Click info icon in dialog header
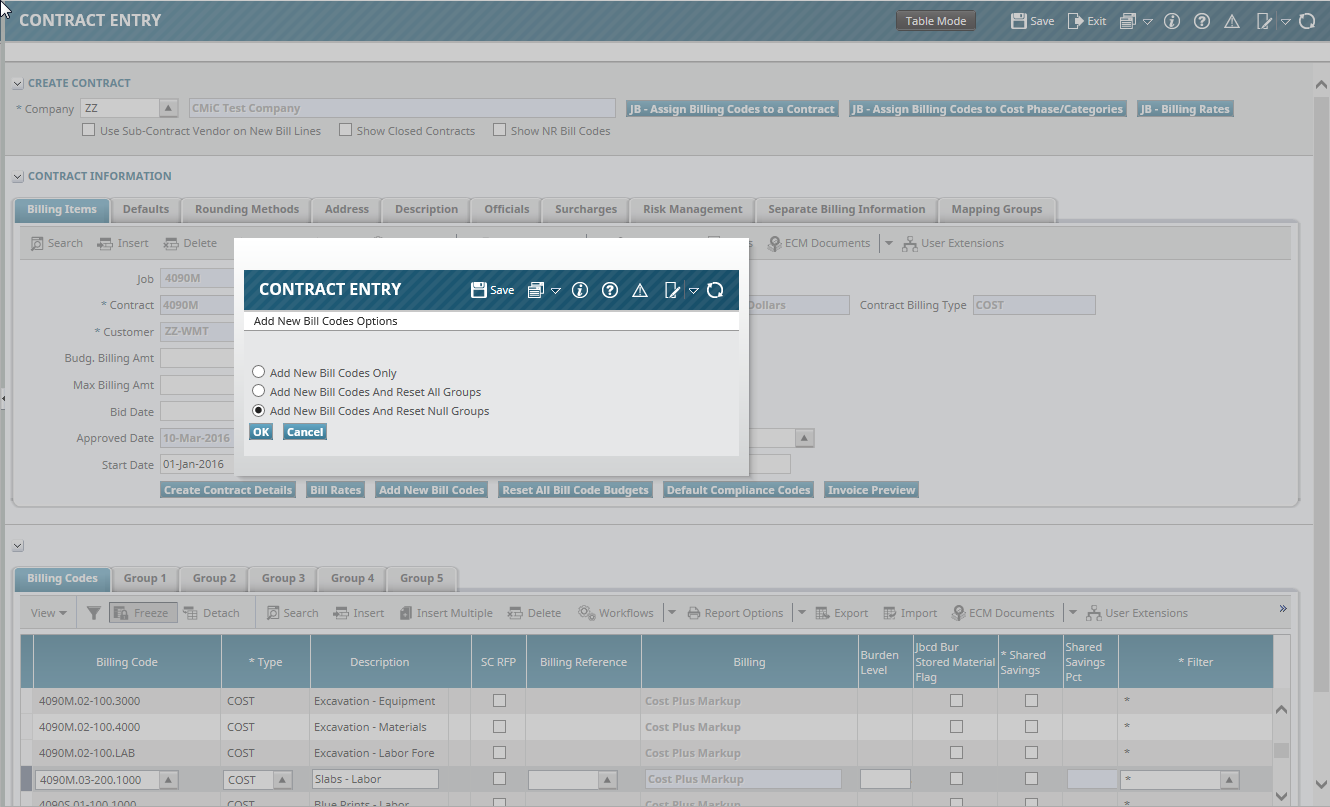 coord(579,290)
